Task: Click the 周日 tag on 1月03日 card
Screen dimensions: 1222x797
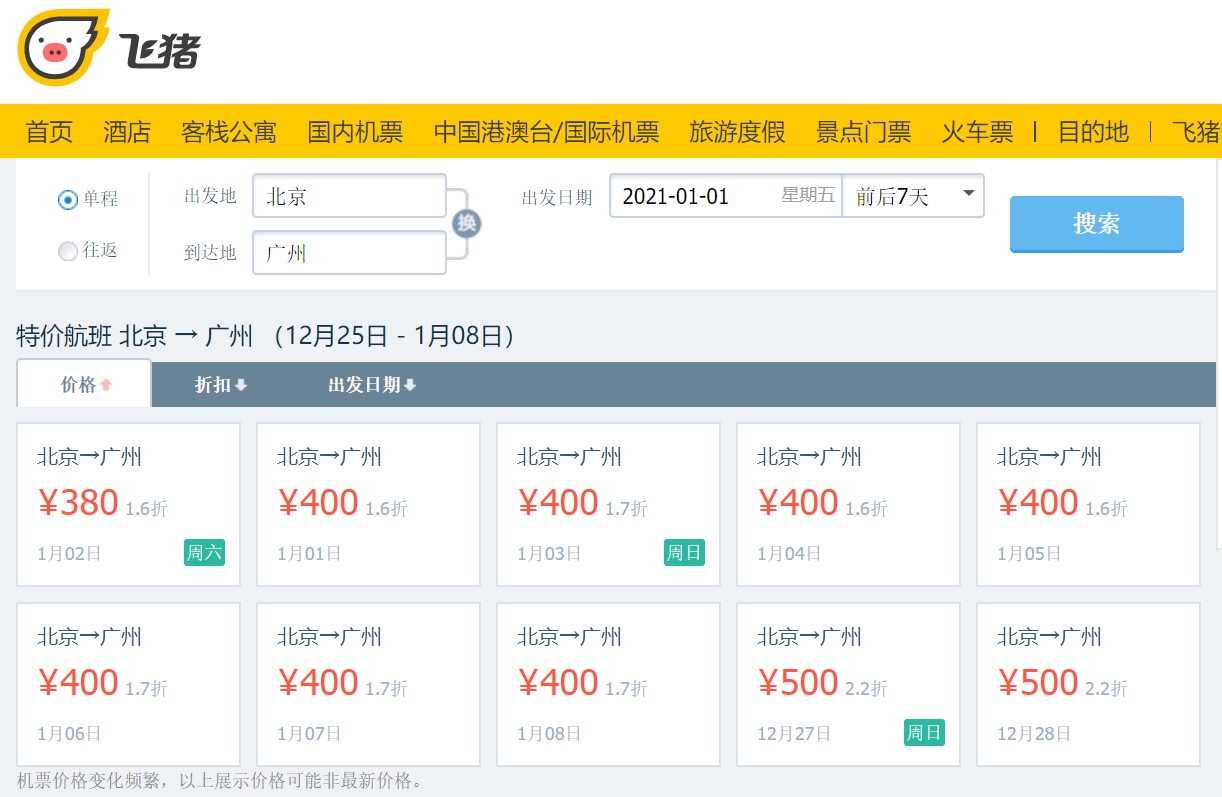Action: 684,552
